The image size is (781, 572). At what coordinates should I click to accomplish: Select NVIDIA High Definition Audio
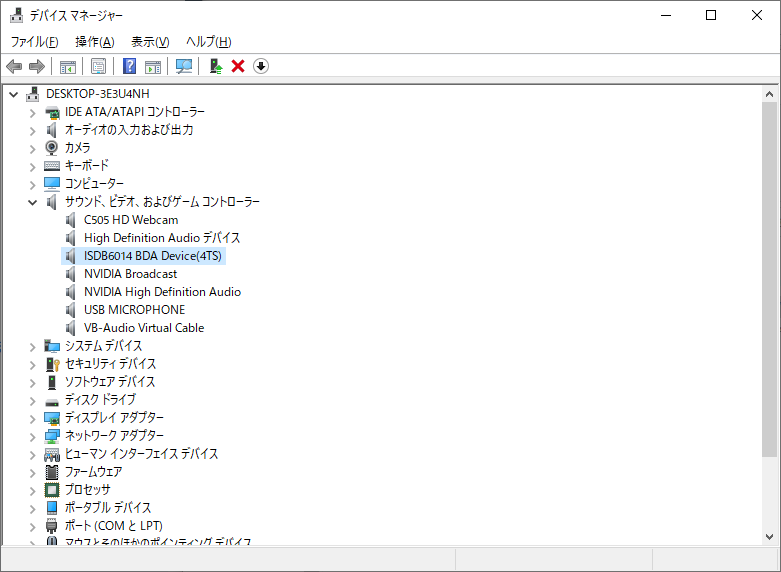tap(162, 291)
